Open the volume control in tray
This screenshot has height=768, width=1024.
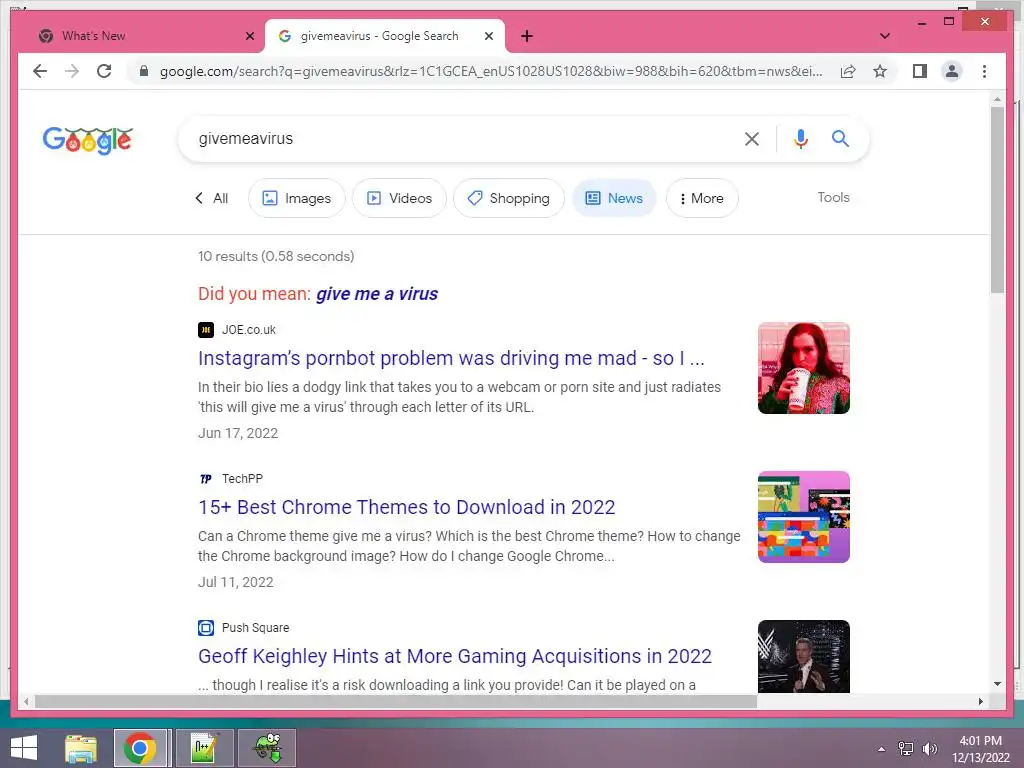(929, 749)
